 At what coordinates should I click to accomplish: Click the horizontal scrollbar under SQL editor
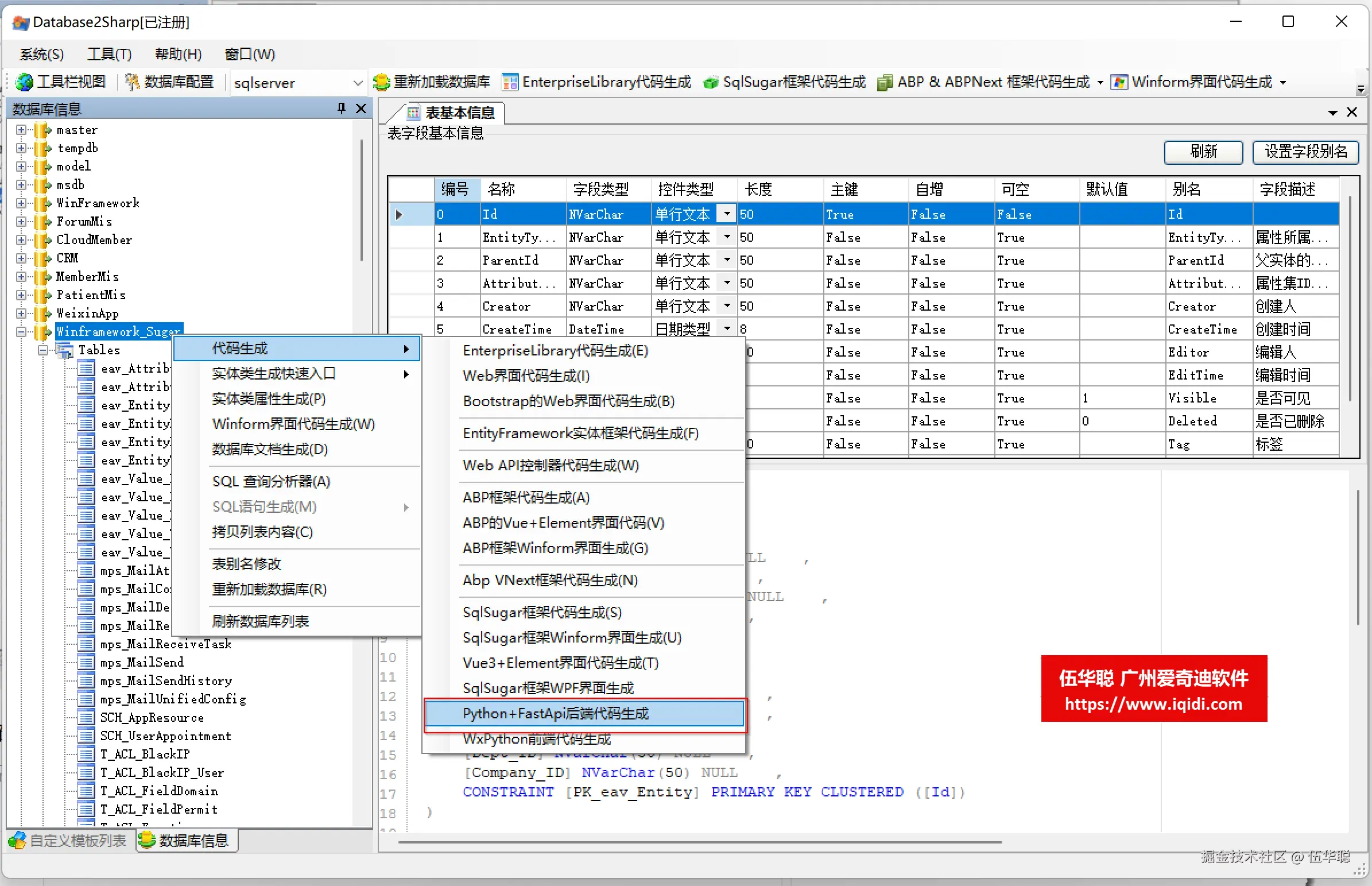pyautogui.click(x=699, y=842)
